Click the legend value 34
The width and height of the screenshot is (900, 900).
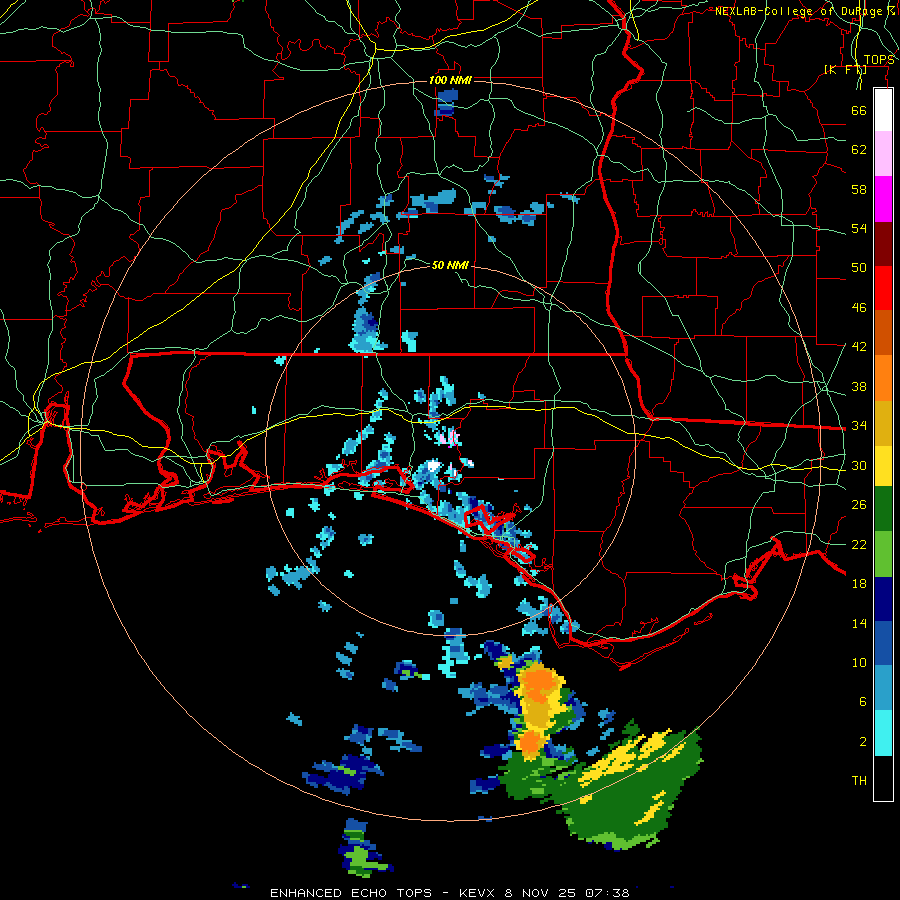(x=859, y=426)
